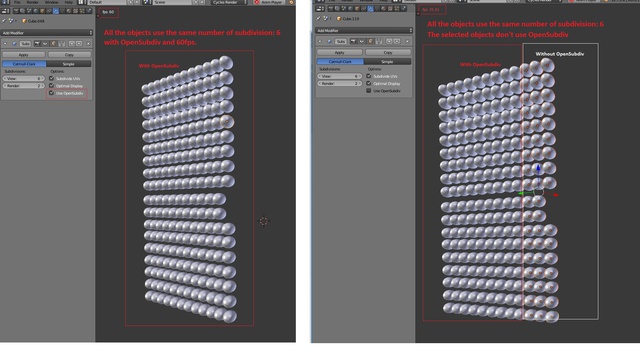The height and width of the screenshot is (360, 640).
Task: Apply the Subsurf modifier on Cube.119
Action: point(340,53)
